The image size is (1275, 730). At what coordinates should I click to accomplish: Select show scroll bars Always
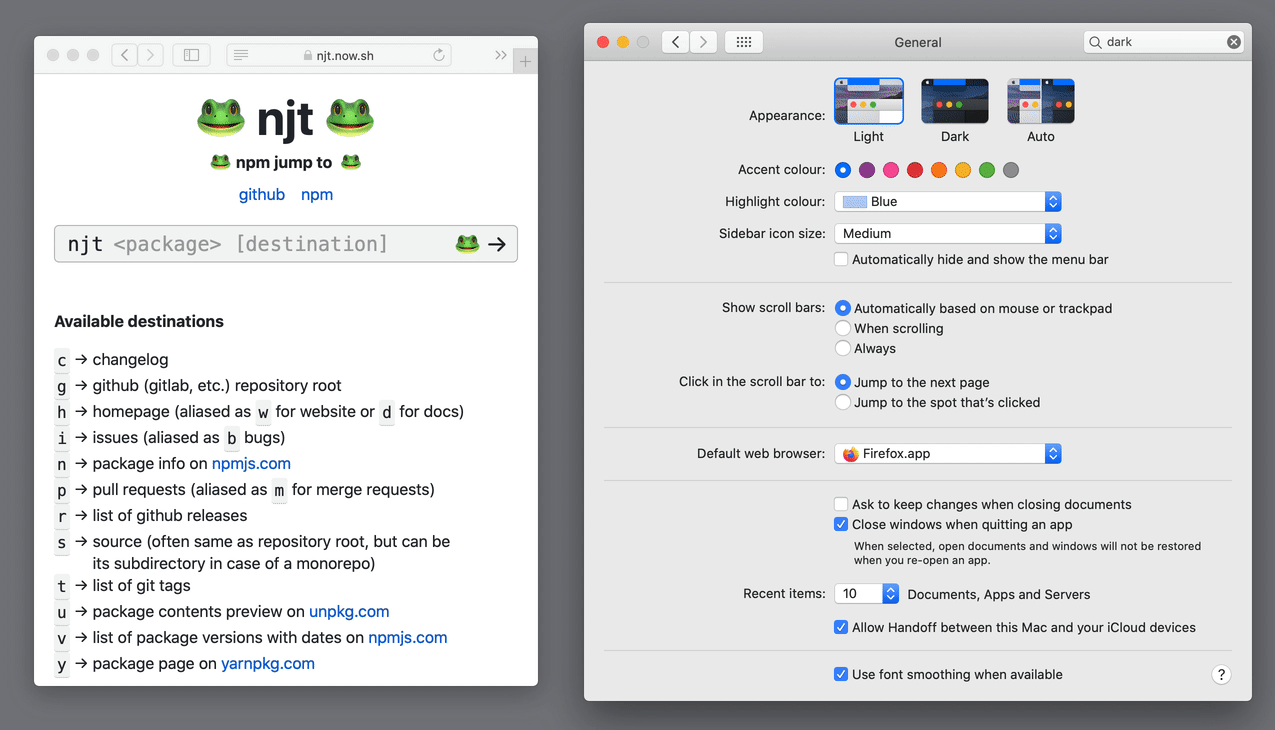(x=843, y=348)
